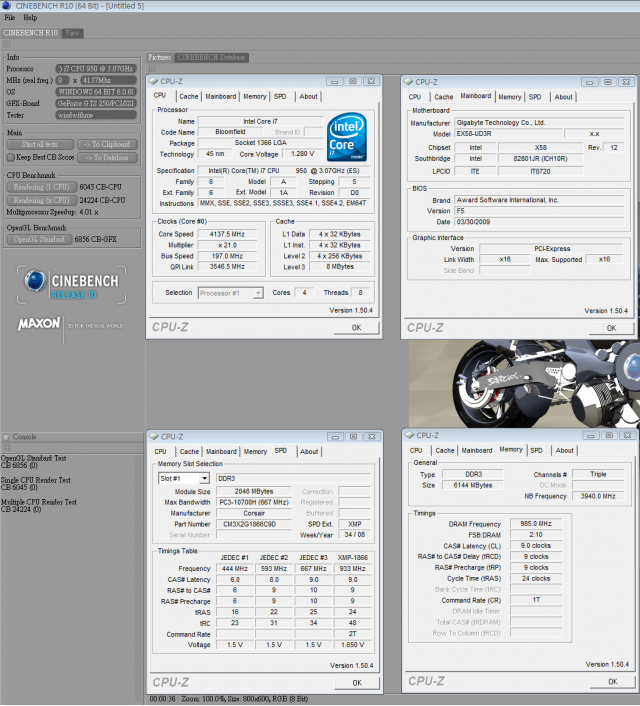The width and height of the screenshot is (640, 706).
Task: Click the rendered motorcycle picture
Action: [x=524, y=384]
